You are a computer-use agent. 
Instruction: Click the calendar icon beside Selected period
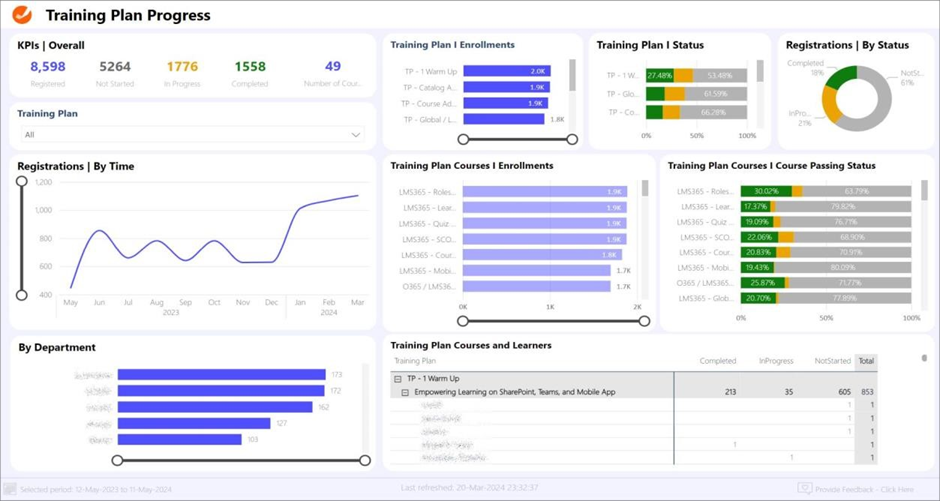coord(11,488)
